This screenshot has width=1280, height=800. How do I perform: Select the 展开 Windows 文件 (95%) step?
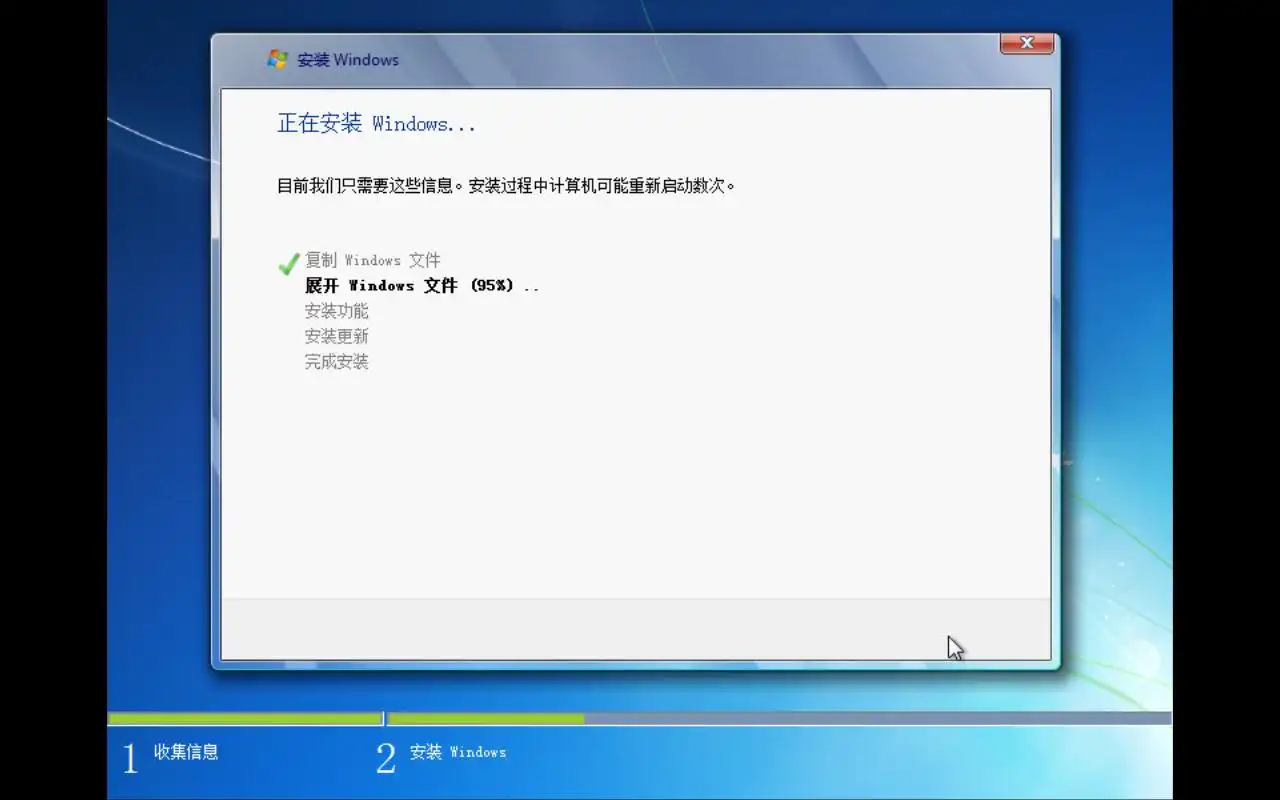click(422, 285)
